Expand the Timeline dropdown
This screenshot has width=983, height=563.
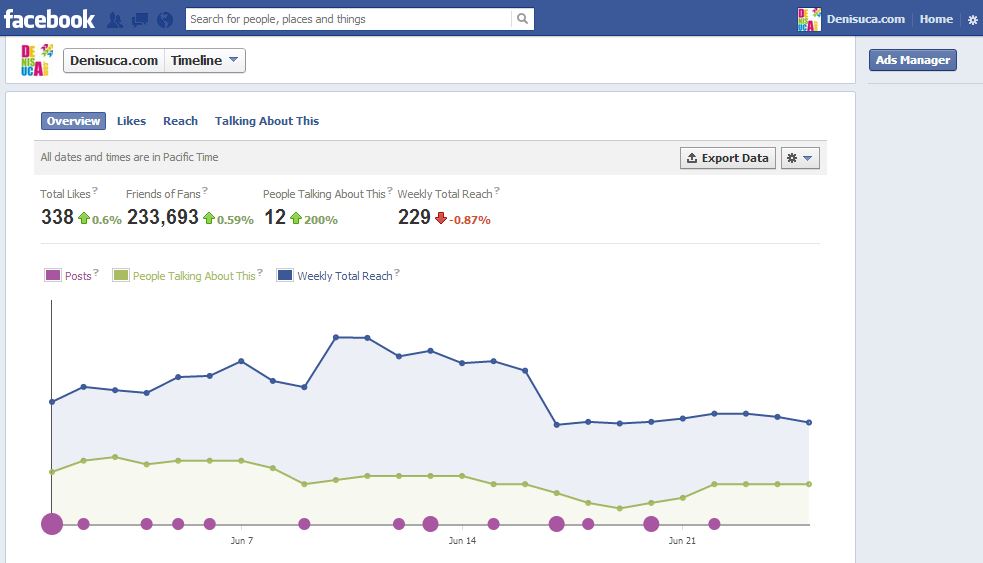[x=205, y=61]
